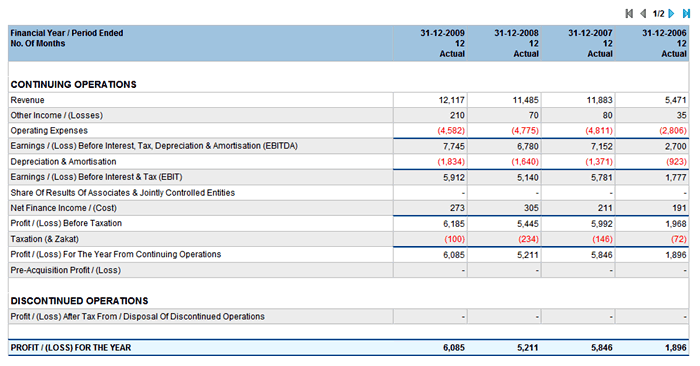Click net finance income value 191
Image resolution: width=700 pixels, height=366 pixels.
679,208
